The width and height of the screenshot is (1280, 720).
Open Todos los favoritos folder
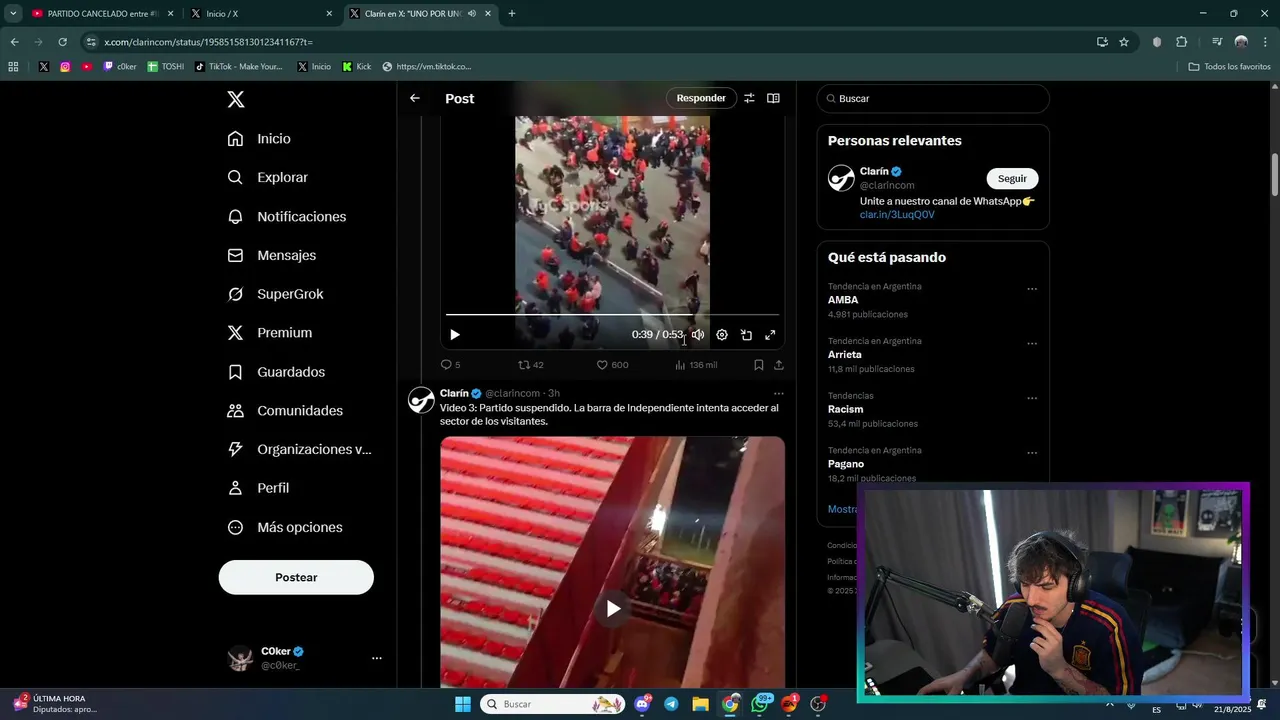[1230, 67]
